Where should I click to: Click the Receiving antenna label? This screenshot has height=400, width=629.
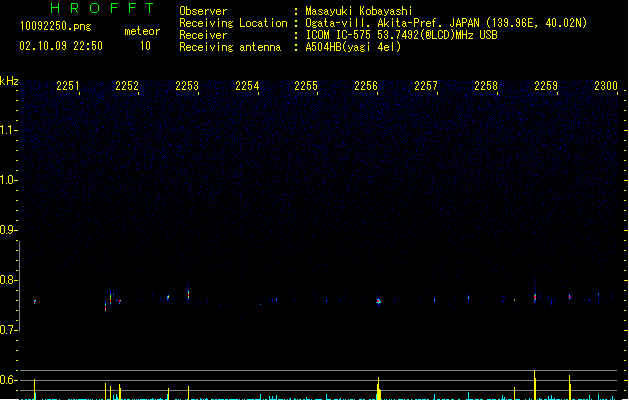coord(230,47)
